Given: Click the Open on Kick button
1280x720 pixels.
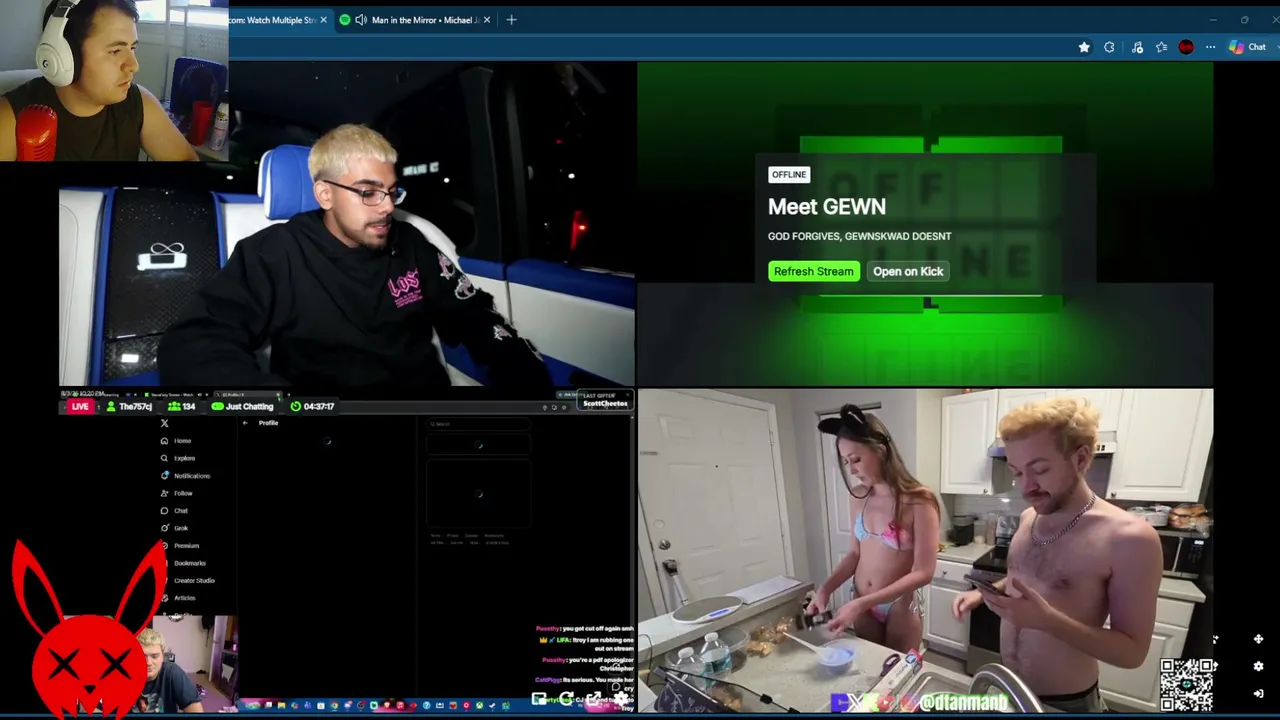Looking at the screenshot, I should [908, 271].
